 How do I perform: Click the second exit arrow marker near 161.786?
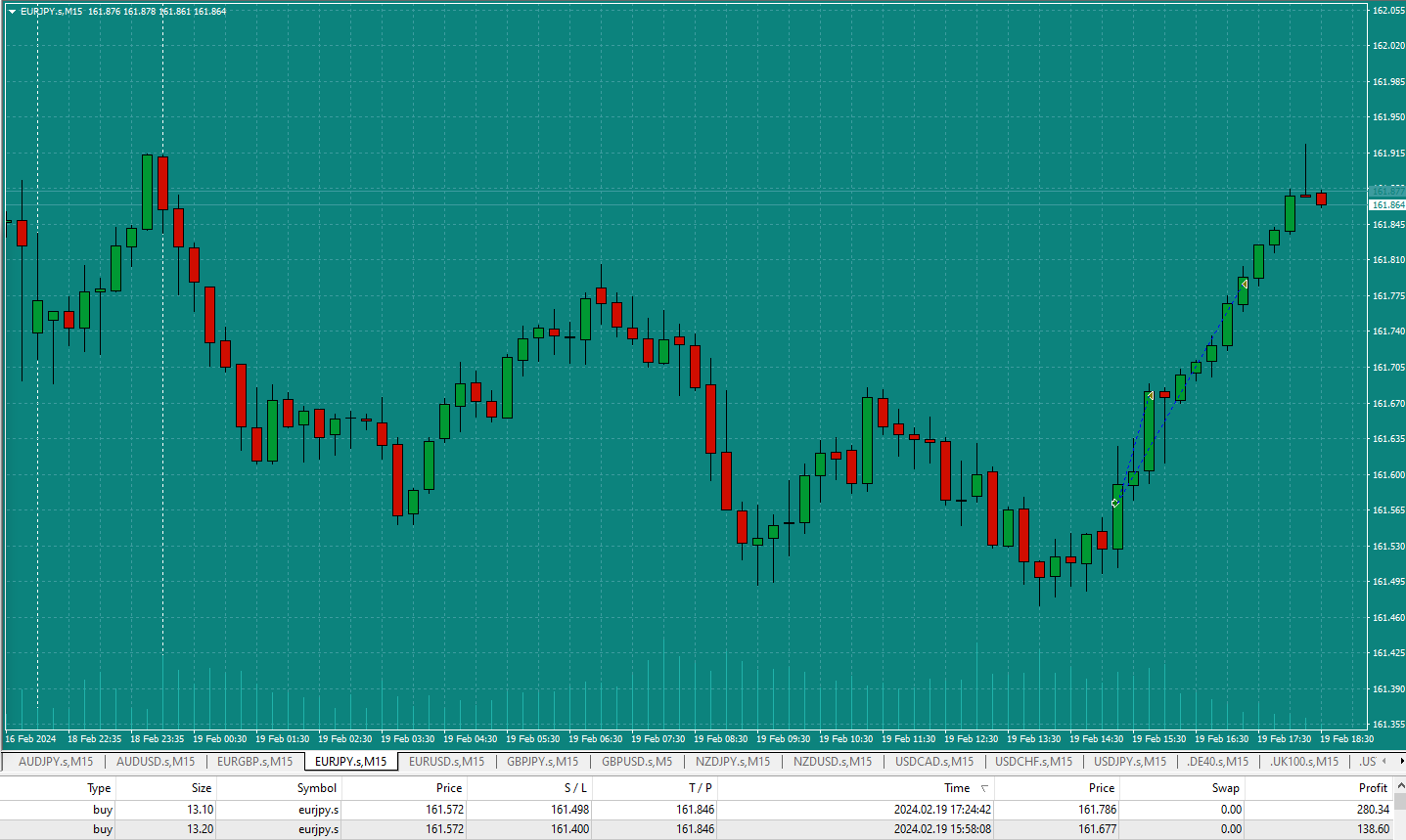tap(1244, 285)
